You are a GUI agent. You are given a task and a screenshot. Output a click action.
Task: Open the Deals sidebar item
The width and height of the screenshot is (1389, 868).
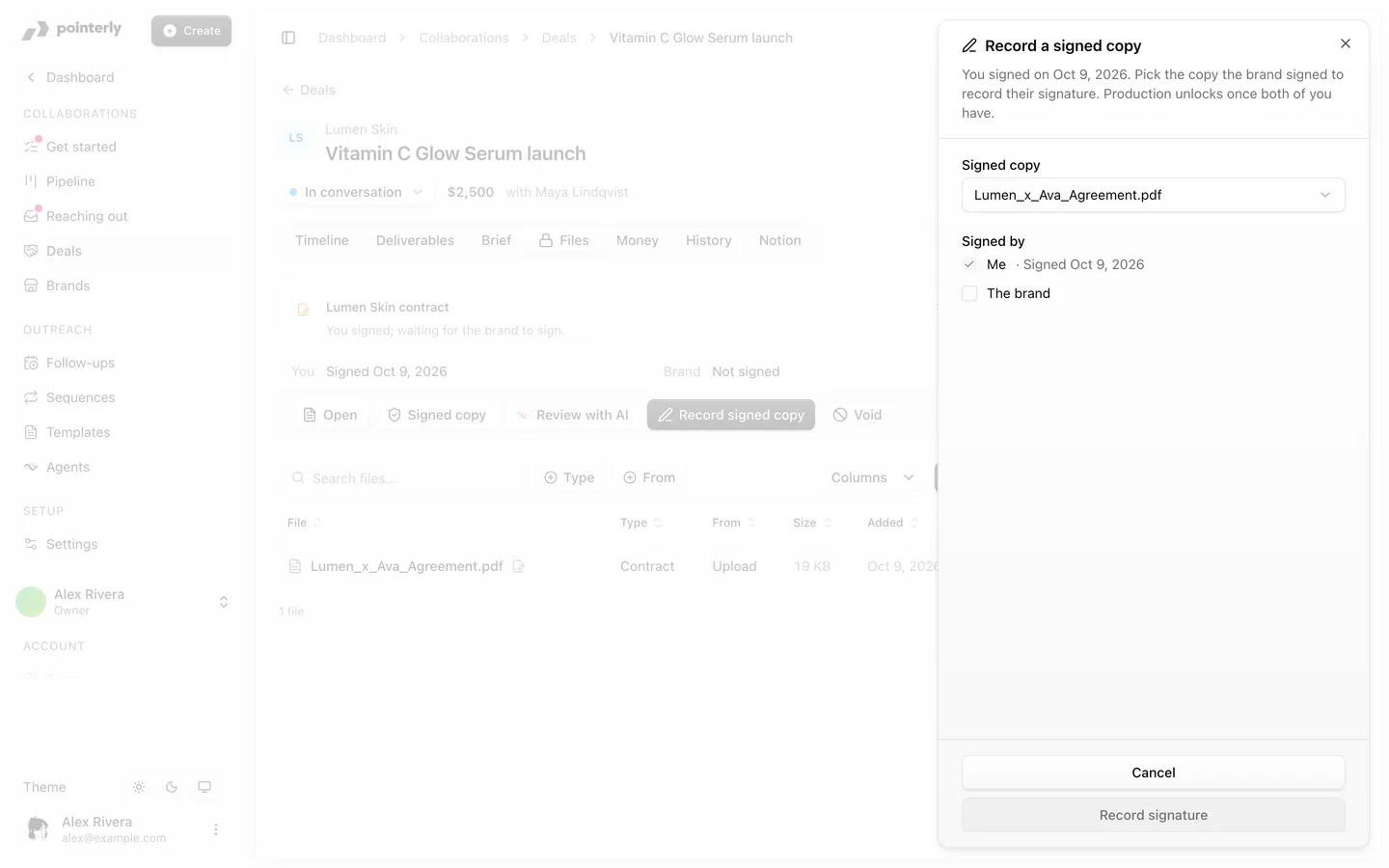125,251
